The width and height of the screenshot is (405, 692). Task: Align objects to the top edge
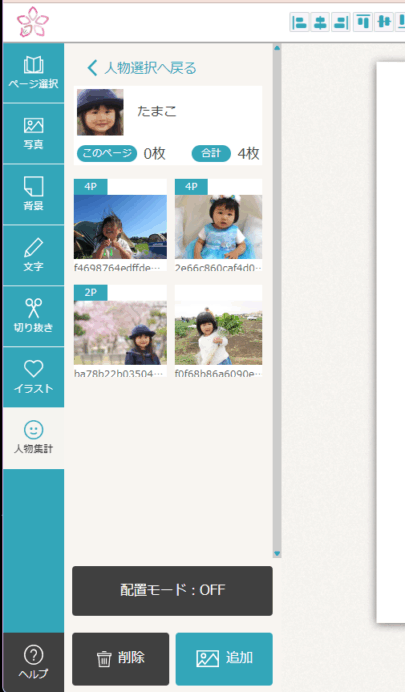point(363,22)
